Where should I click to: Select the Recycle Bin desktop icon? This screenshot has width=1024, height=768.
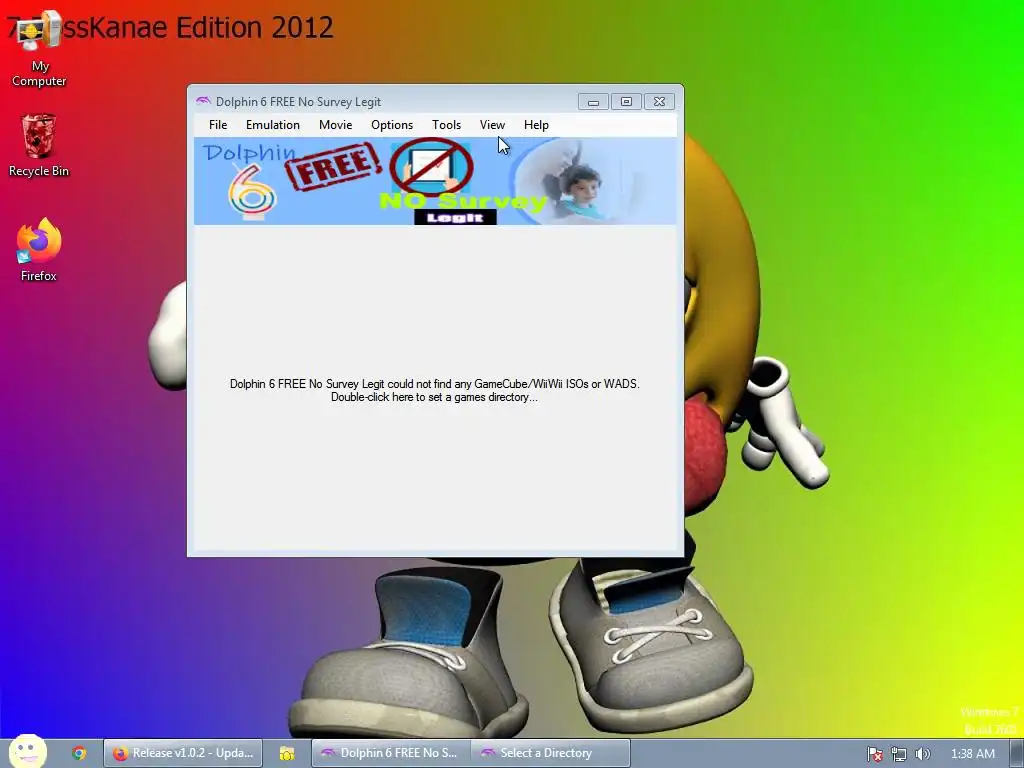(x=39, y=146)
